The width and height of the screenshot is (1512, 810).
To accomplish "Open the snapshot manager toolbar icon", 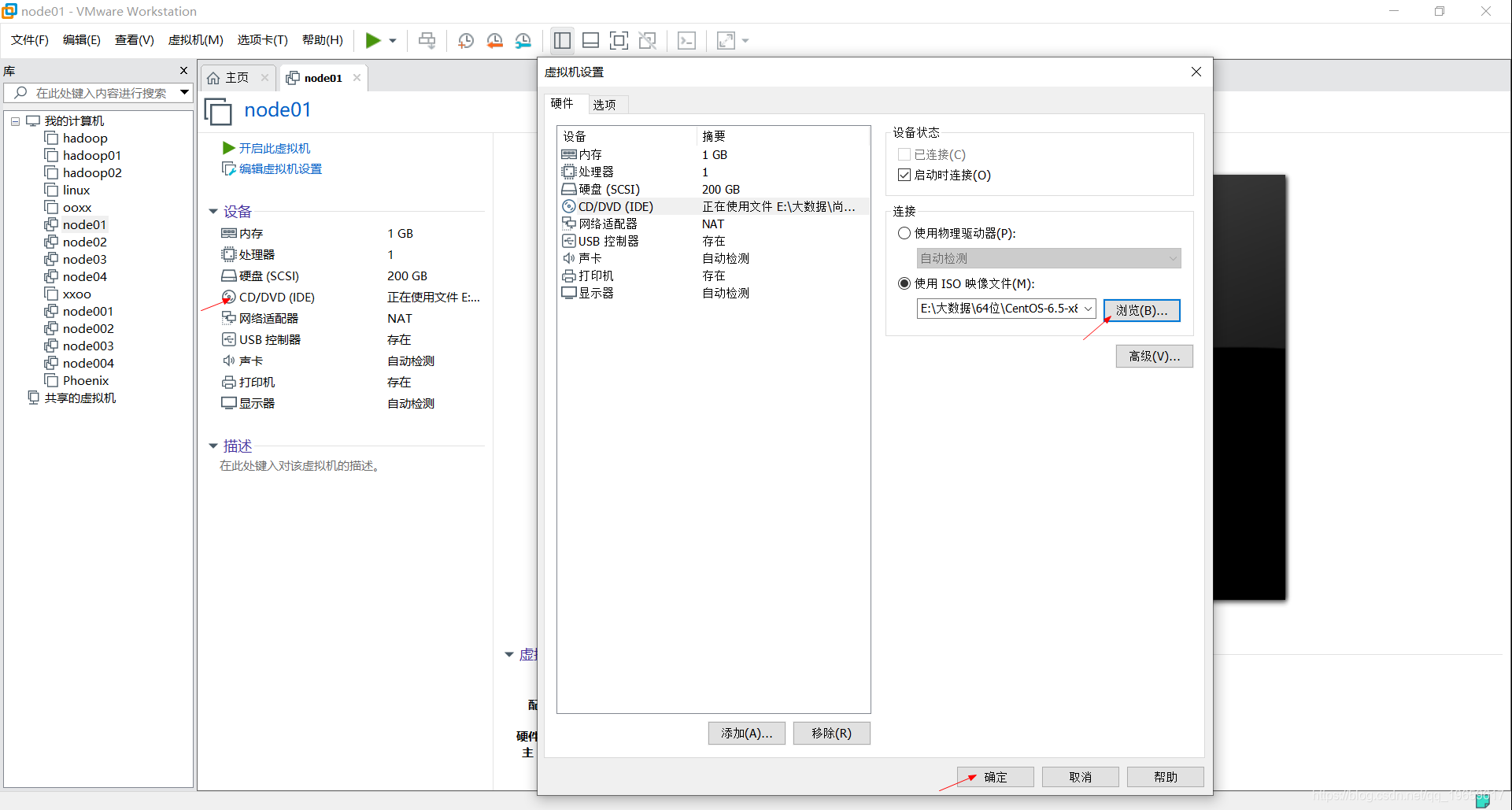I will (523, 40).
